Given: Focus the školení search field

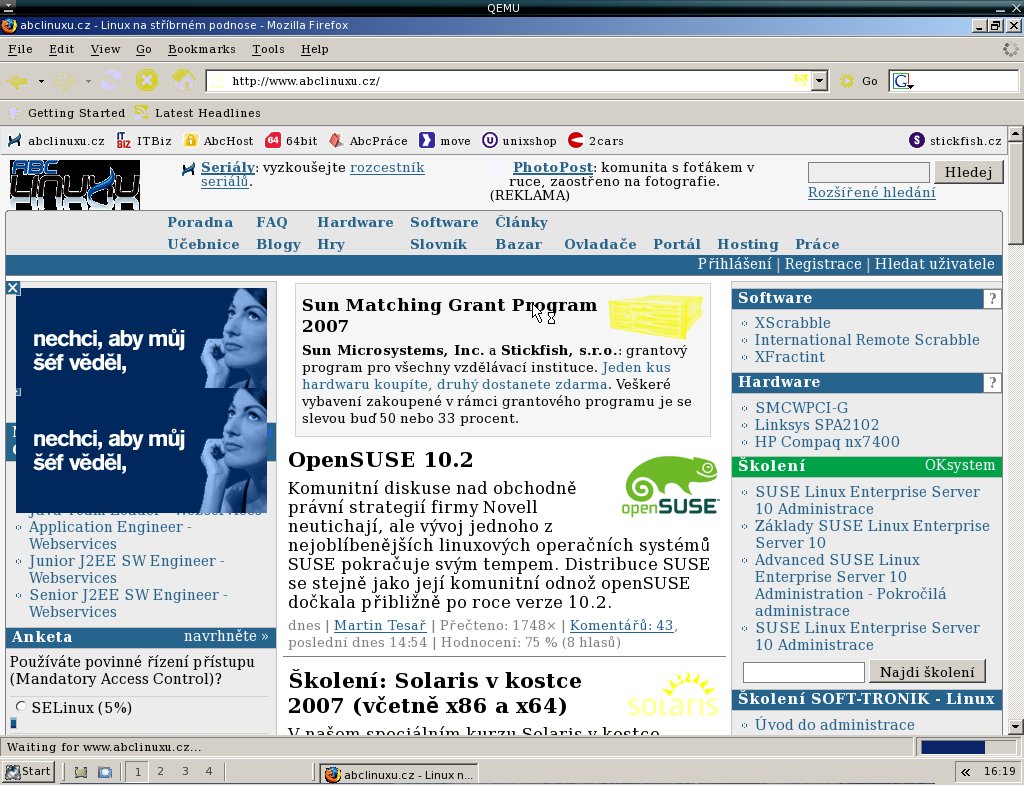Looking at the screenshot, I should click(804, 672).
